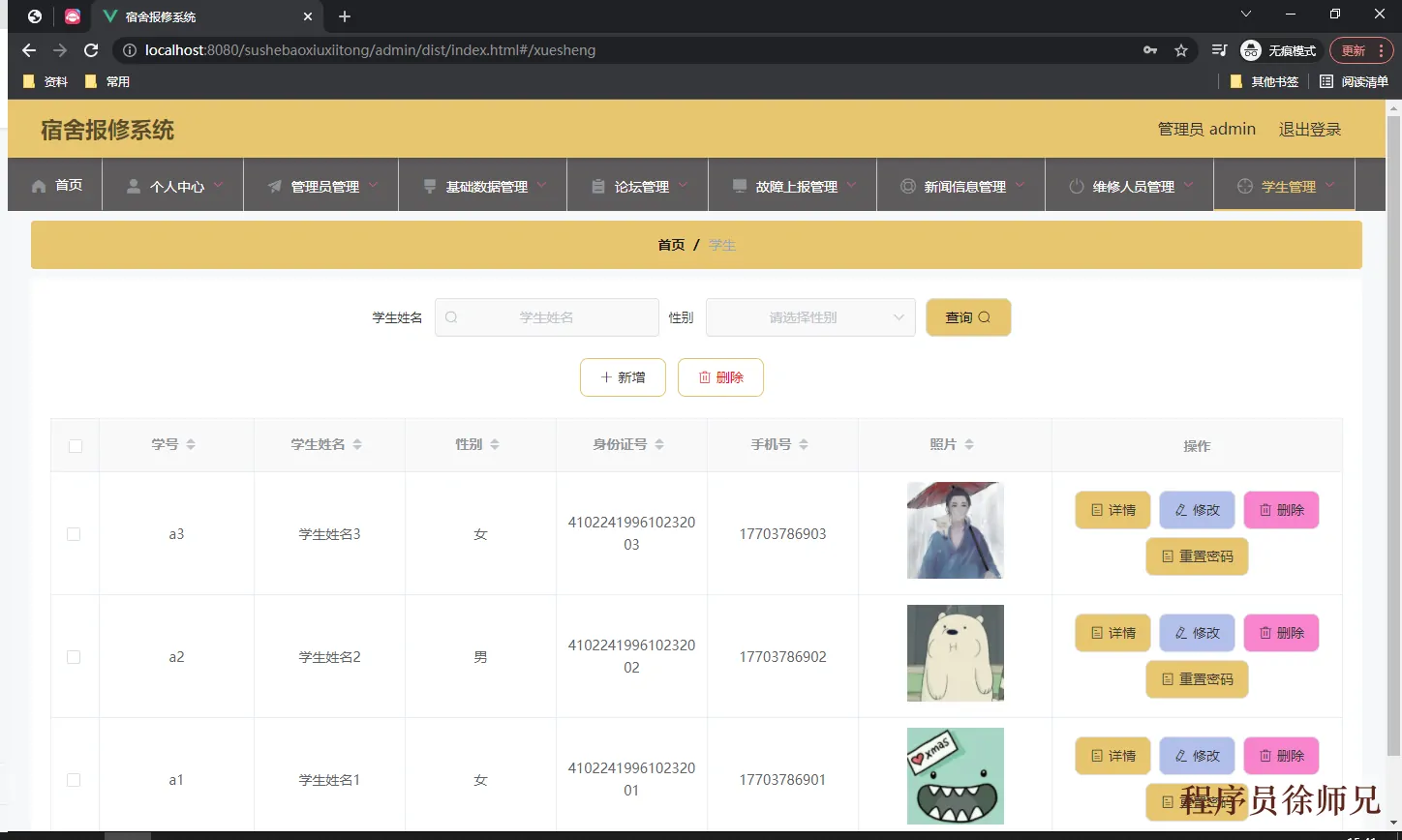Check the row checkbox for student a1

[x=74, y=780]
